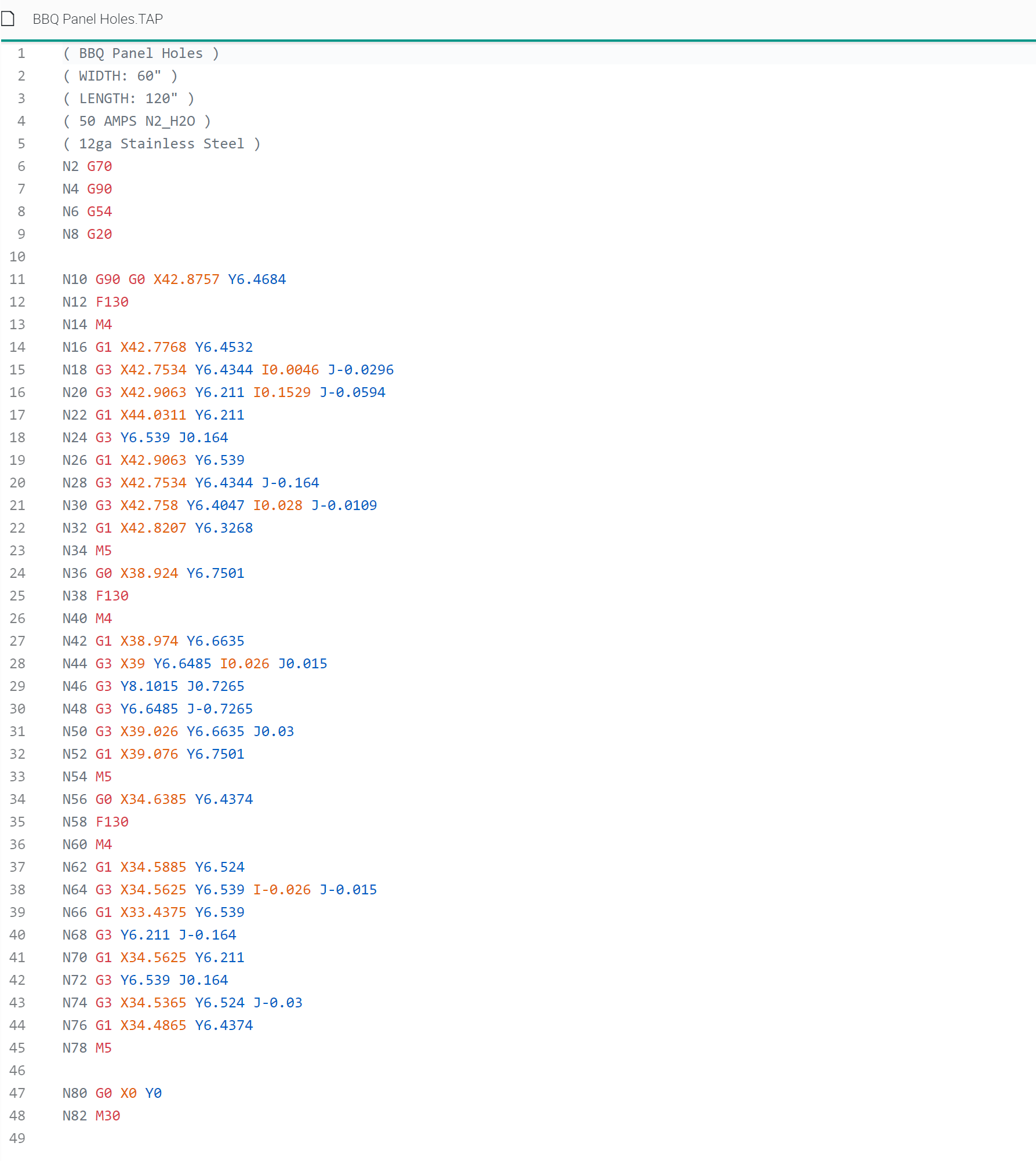Select the BBQ Panel Holes.TAP file title
This screenshot has height=1161, width=1036.
point(97,19)
